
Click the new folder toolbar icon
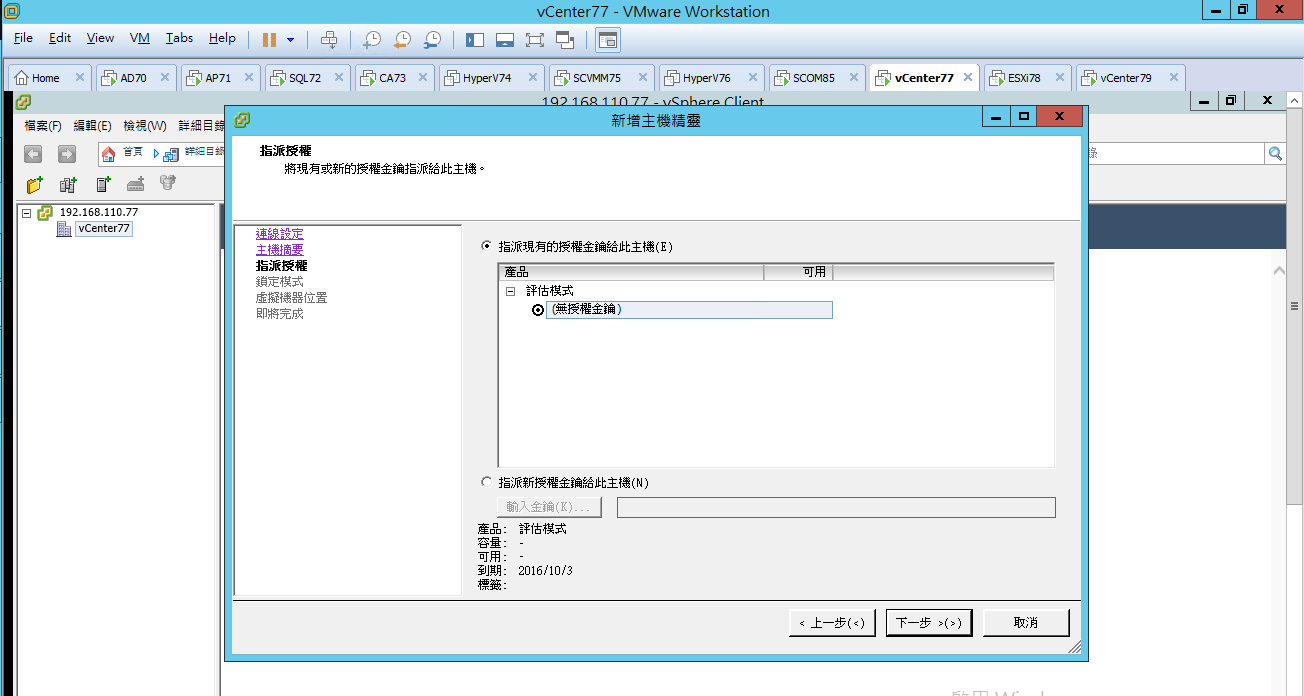click(x=35, y=184)
